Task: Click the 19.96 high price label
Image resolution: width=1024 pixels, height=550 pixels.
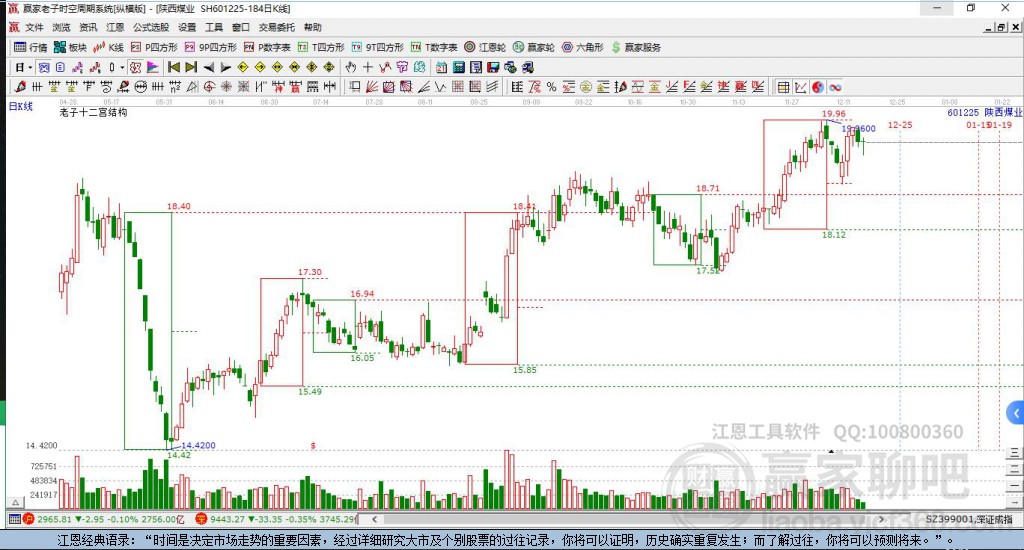Action: point(833,114)
